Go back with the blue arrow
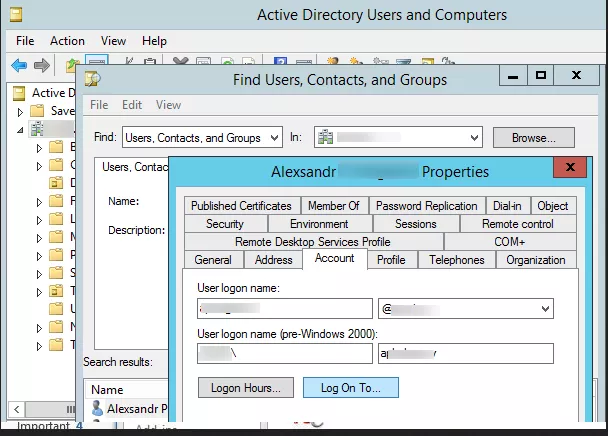This screenshot has width=608, height=436. (19, 65)
